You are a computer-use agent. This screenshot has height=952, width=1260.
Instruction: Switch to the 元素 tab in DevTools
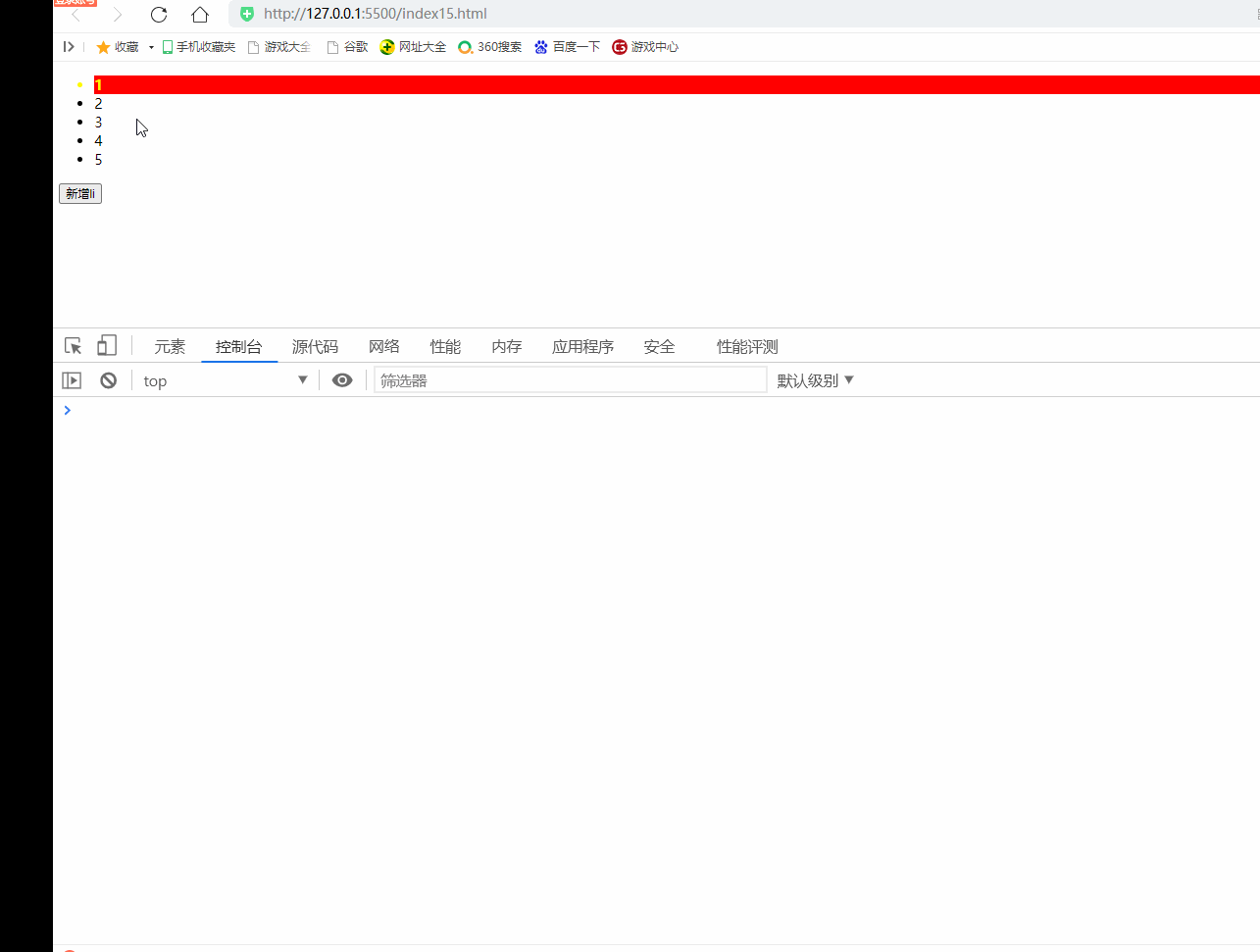pyautogui.click(x=170, y=345)
